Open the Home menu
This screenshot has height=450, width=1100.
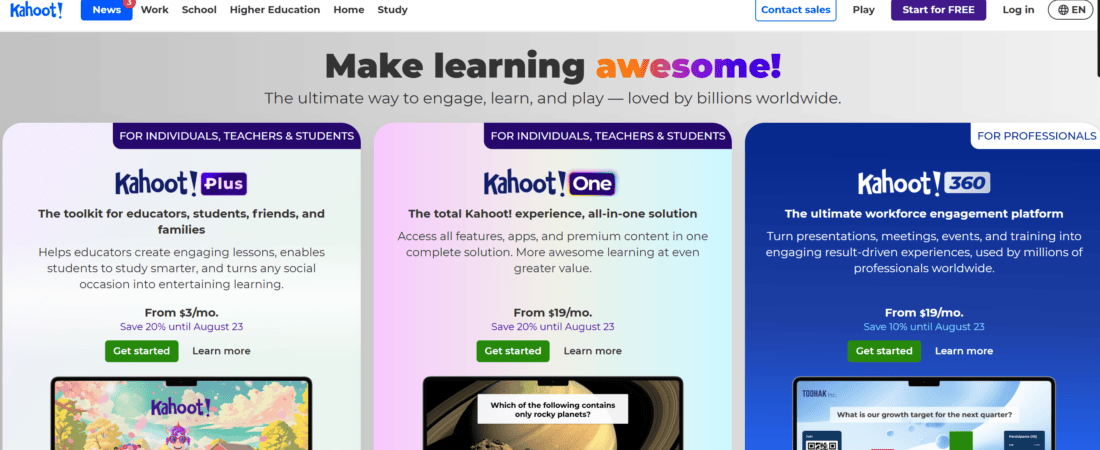point(349,10)
